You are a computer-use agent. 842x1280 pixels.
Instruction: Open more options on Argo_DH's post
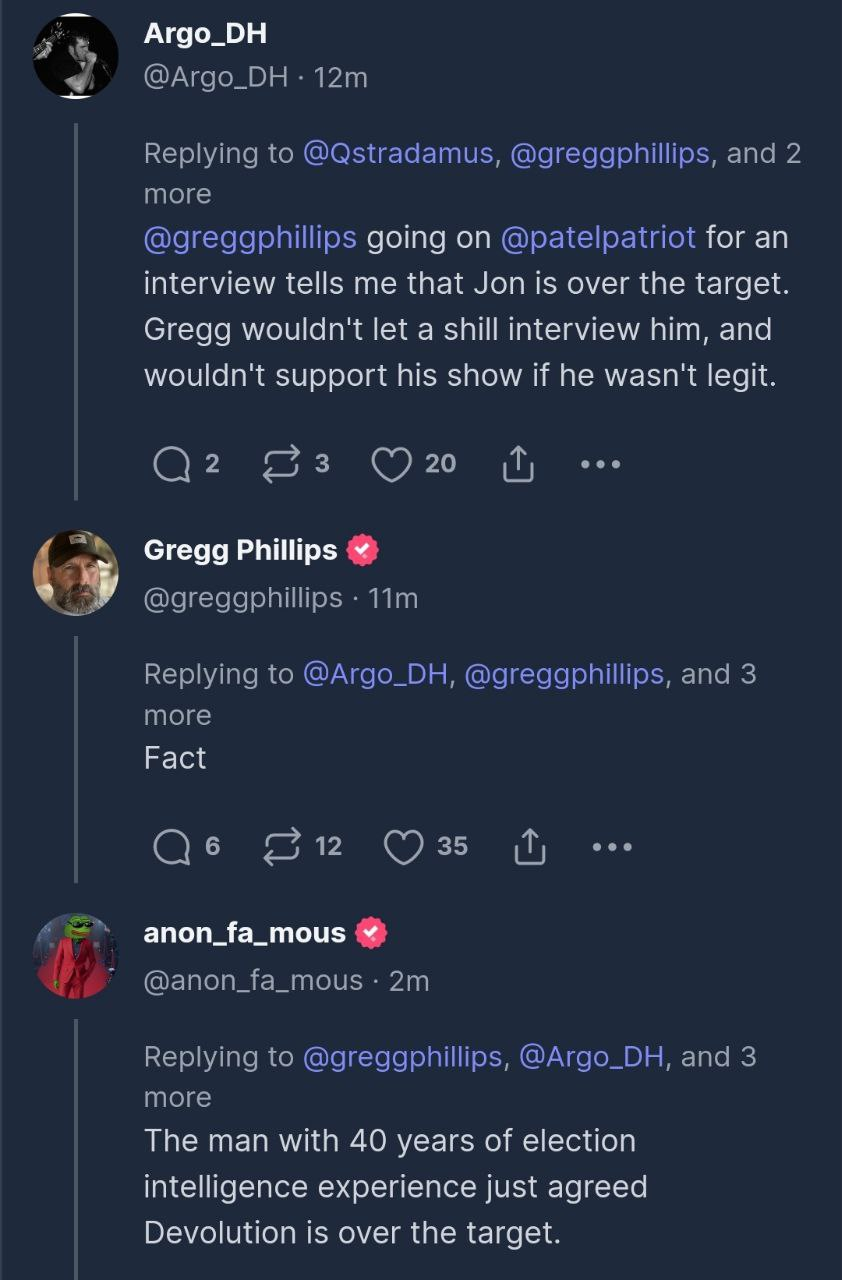(600, 464)
